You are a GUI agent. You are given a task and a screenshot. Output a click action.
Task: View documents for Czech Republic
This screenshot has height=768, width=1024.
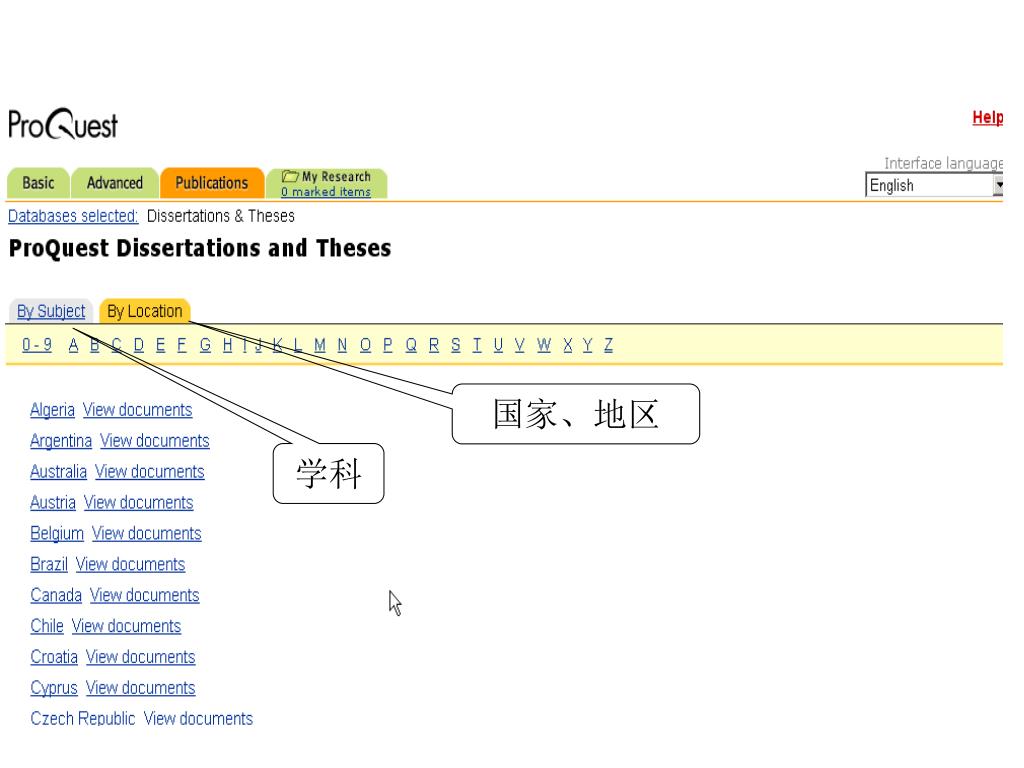[x=198, y=718]
